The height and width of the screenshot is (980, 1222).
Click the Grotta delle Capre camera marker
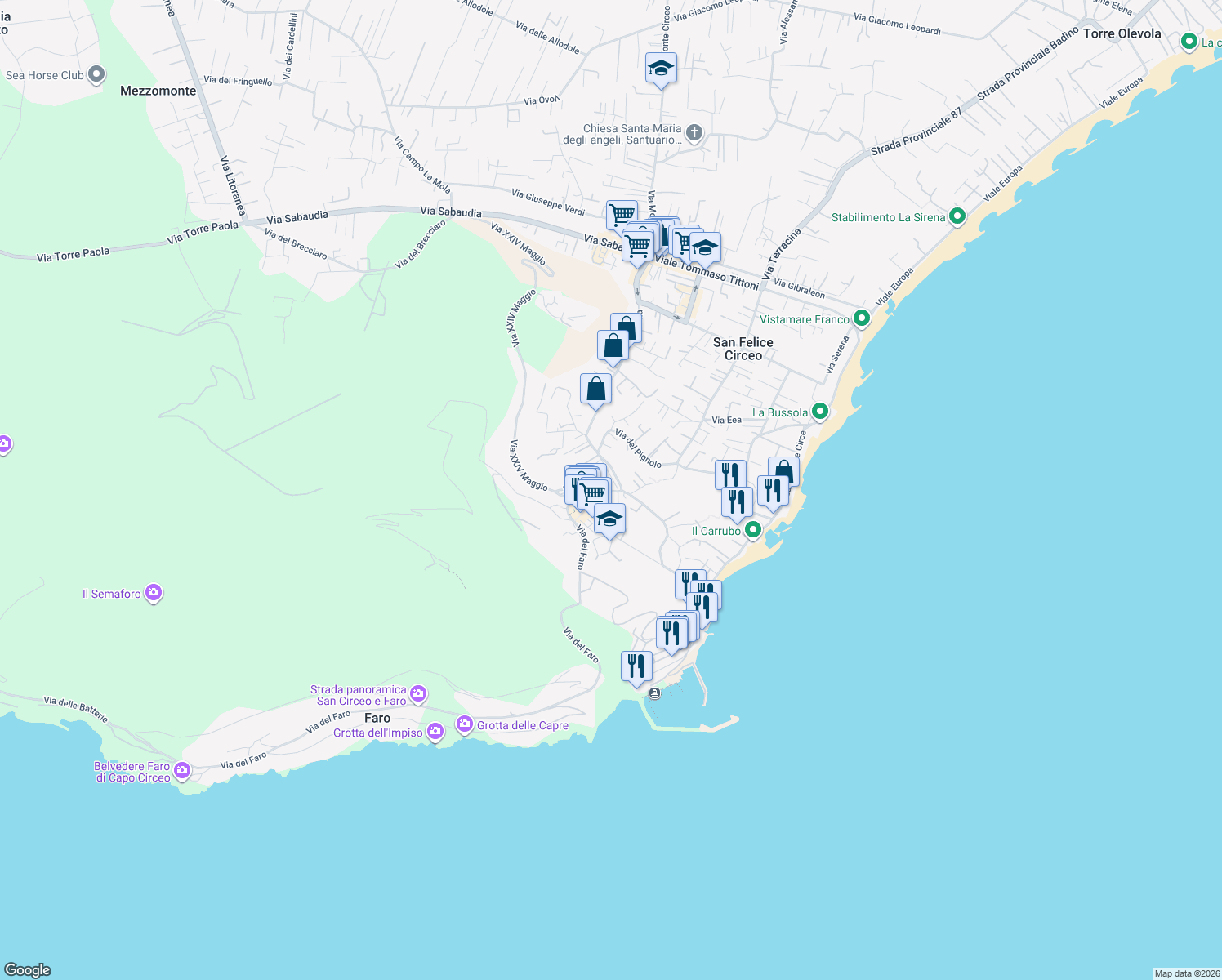[x=463, y=724]
